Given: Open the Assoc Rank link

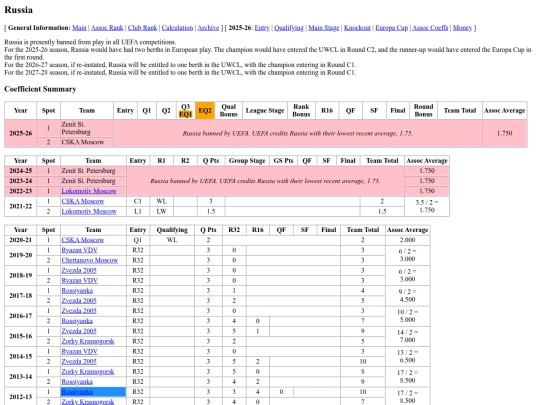Looking at the screenshot, I should click(x=107, y=28).
